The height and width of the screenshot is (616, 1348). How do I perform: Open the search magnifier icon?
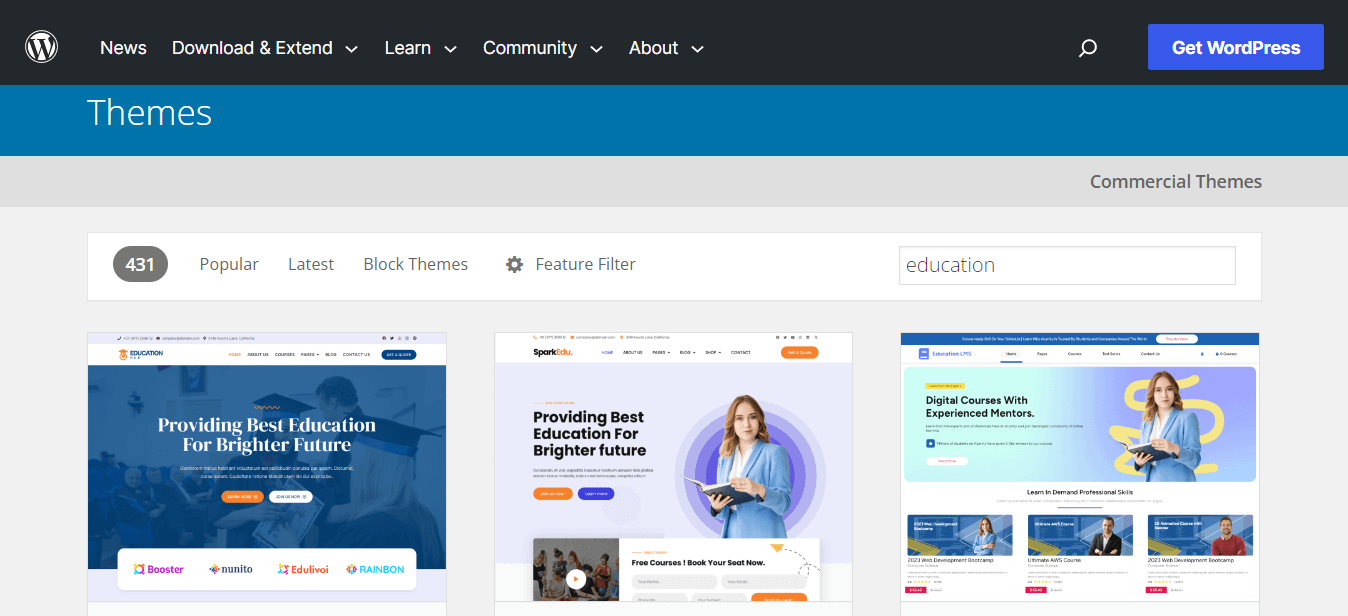point(1088,48)
